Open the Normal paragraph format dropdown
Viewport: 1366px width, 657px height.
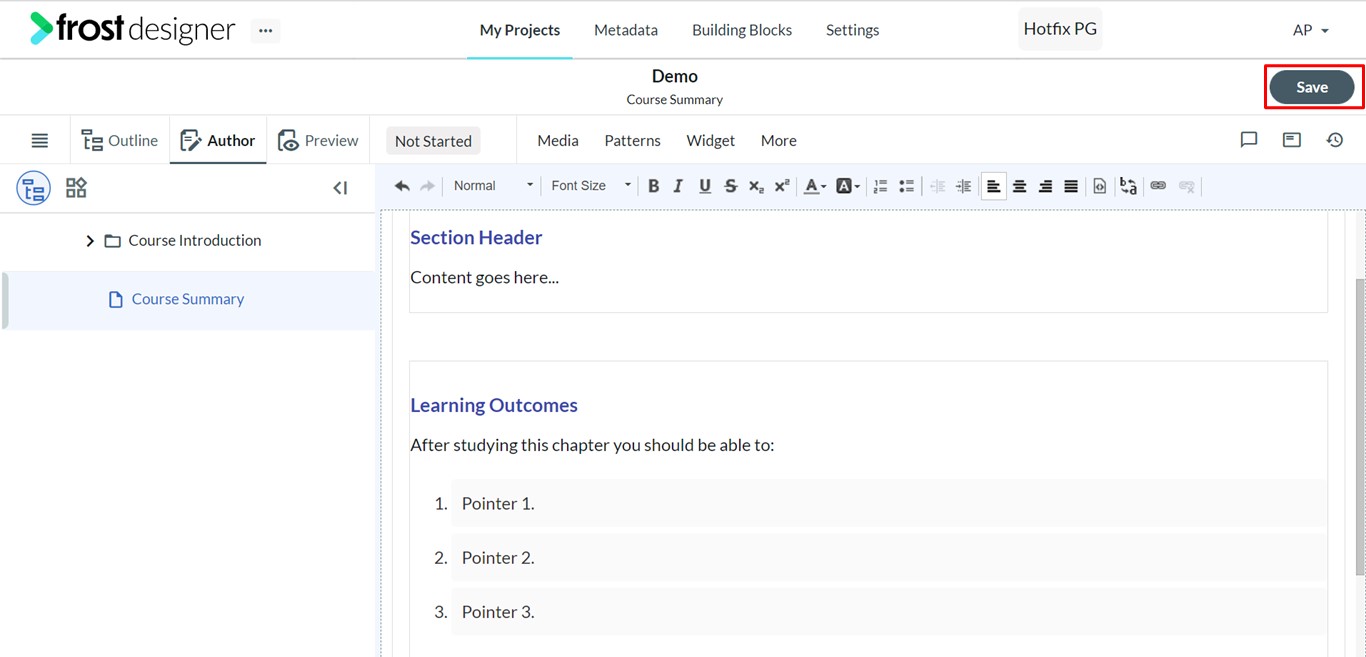click(492, 186)
